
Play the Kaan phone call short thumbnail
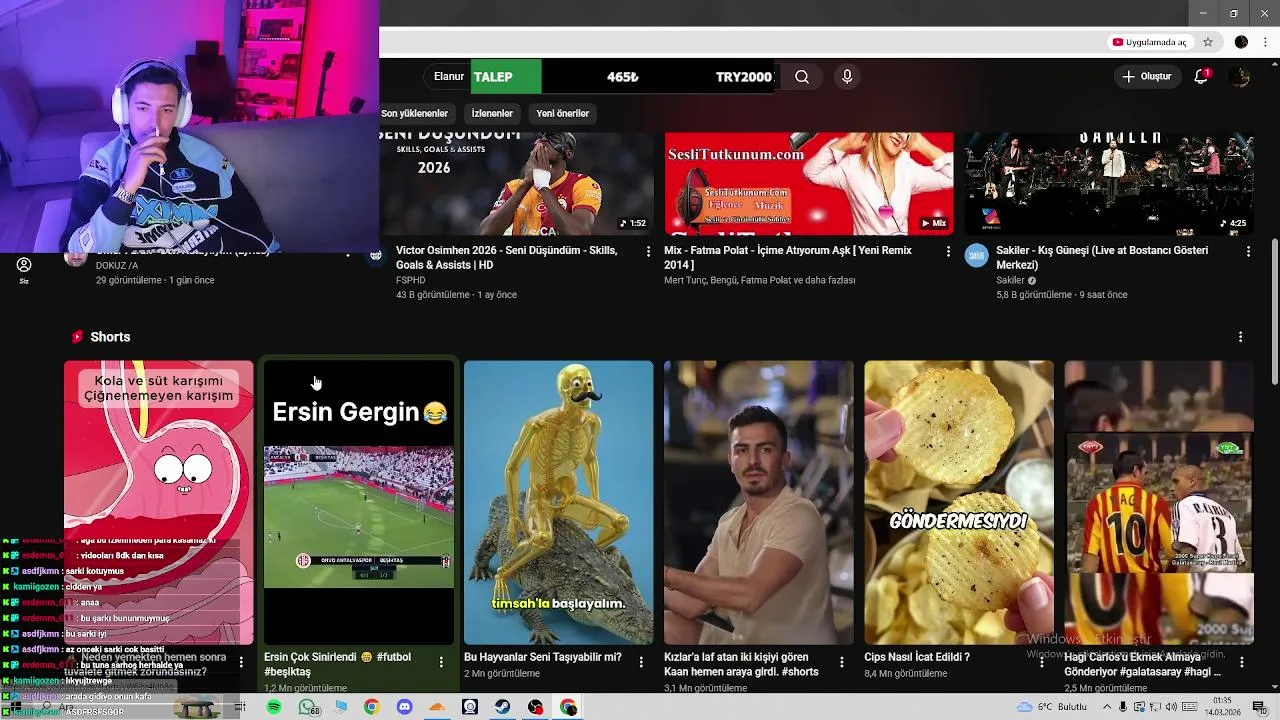click(x=759, y=502)
